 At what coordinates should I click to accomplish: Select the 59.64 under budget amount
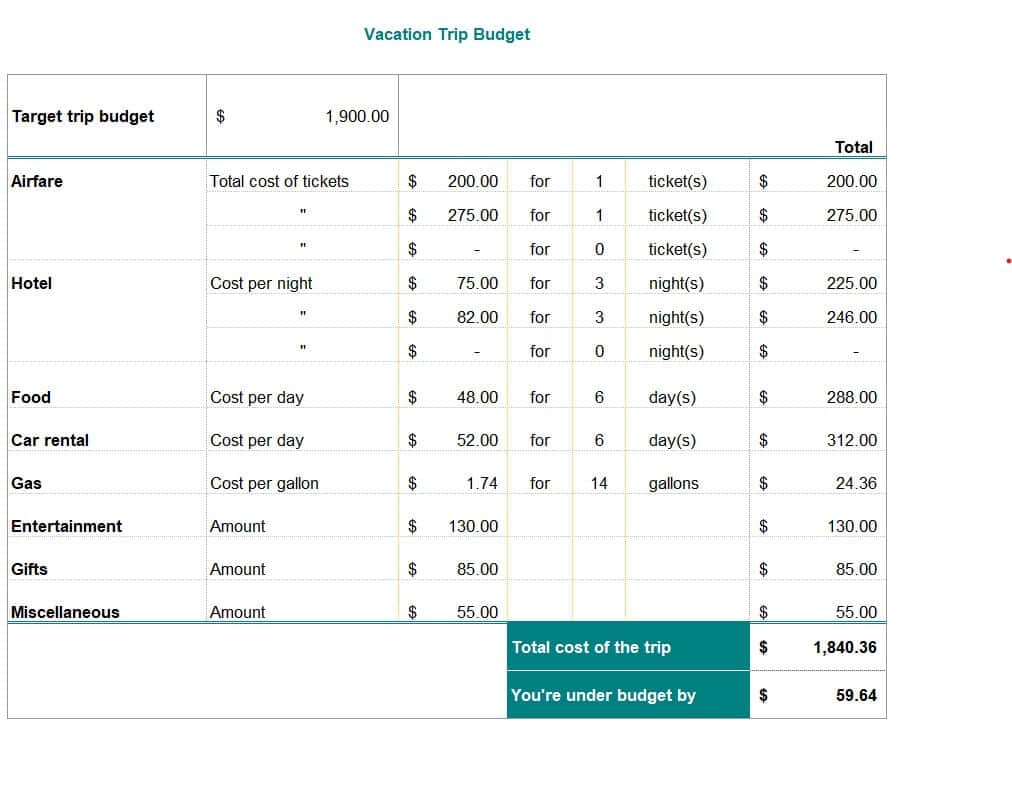[855, 695]
